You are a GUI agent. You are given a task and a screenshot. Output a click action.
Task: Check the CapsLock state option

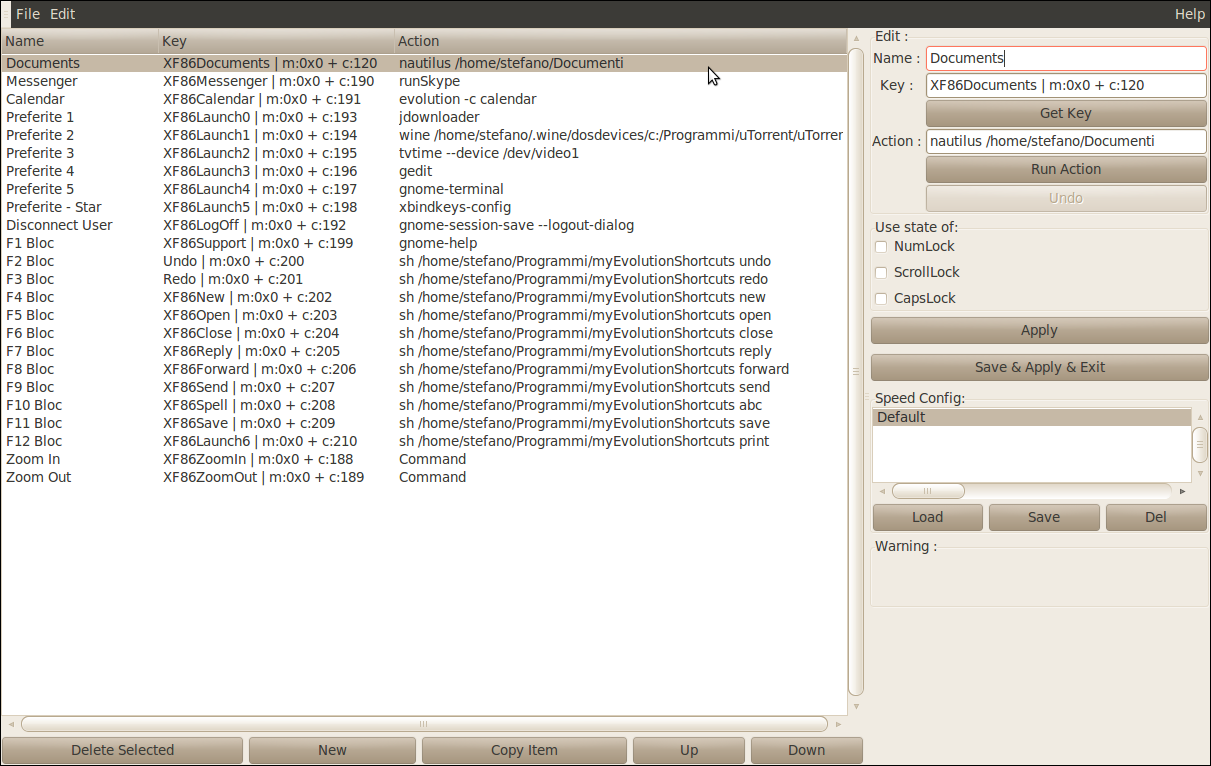click(x=881, y=298)
